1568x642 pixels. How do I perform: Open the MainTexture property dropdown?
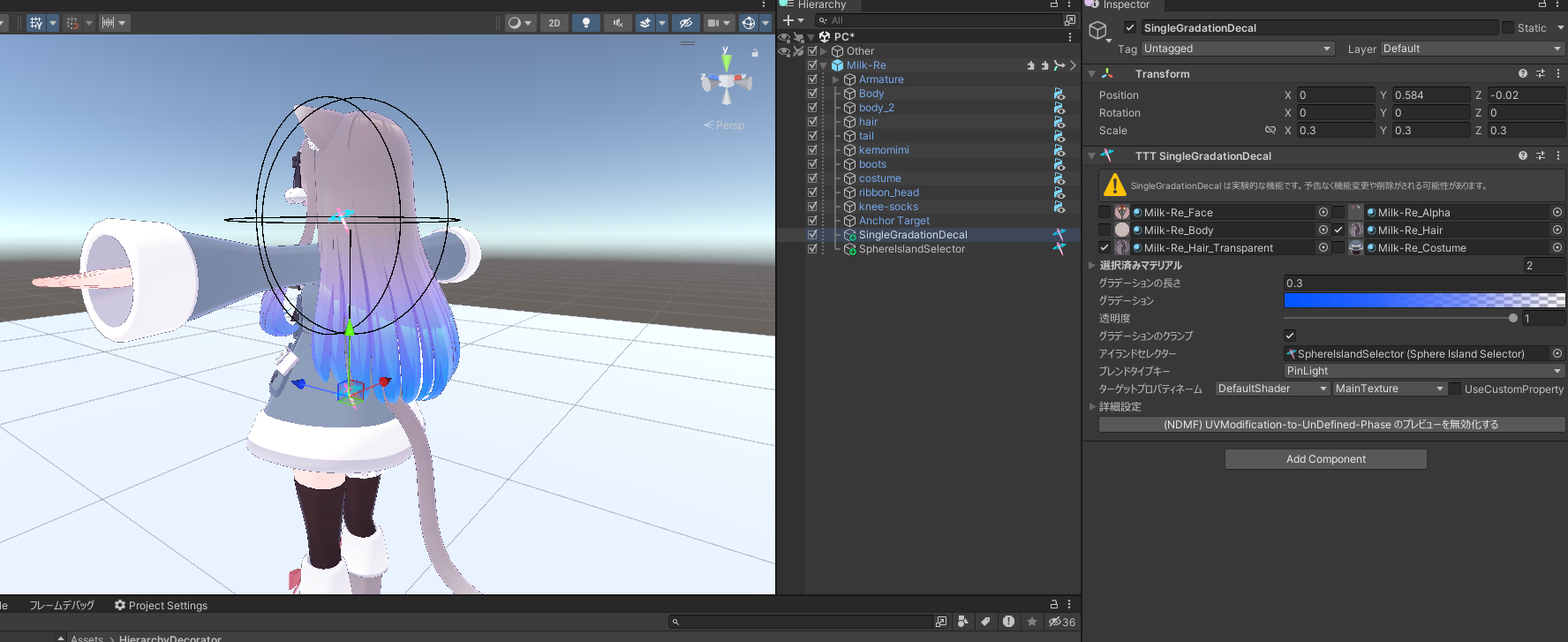tap(1390, 389)
